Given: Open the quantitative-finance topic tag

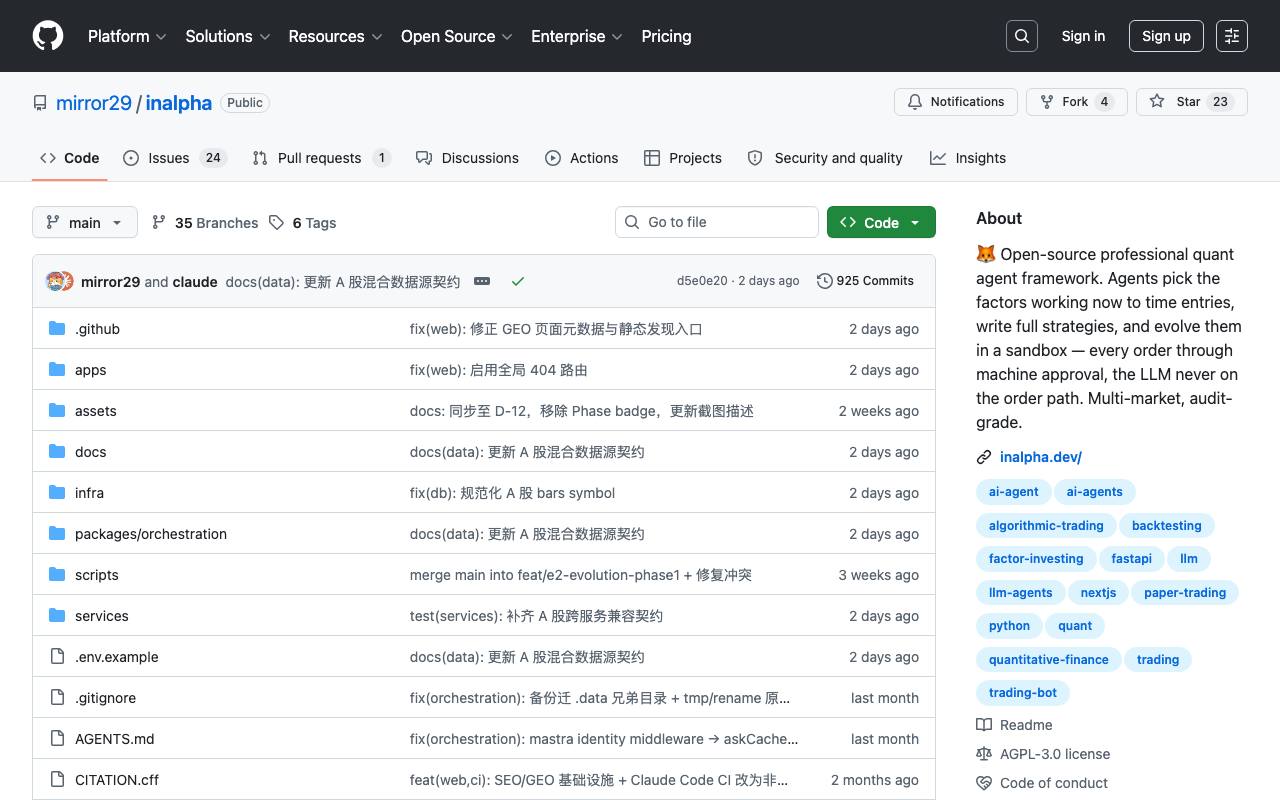Looking at the screenshot, I should point(1049,660).
